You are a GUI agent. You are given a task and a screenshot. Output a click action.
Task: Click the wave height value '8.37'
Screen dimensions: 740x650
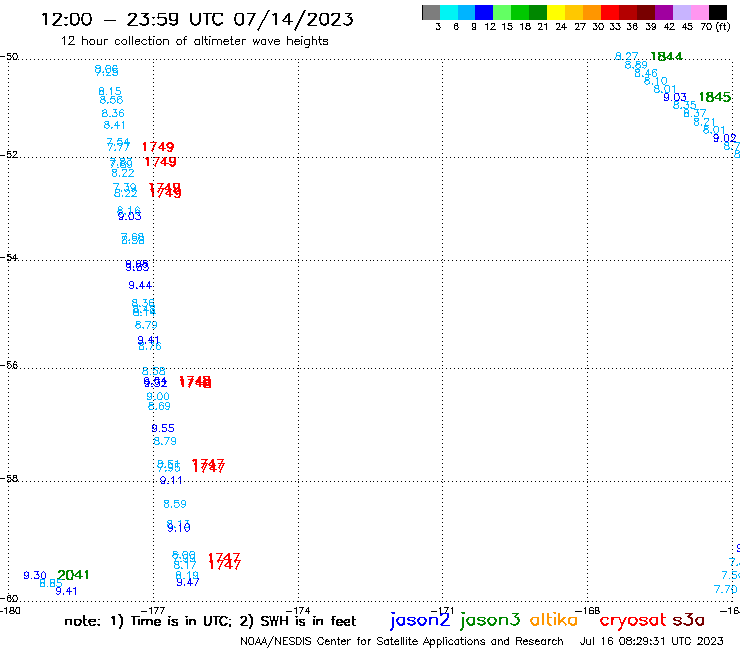point(695,113)
